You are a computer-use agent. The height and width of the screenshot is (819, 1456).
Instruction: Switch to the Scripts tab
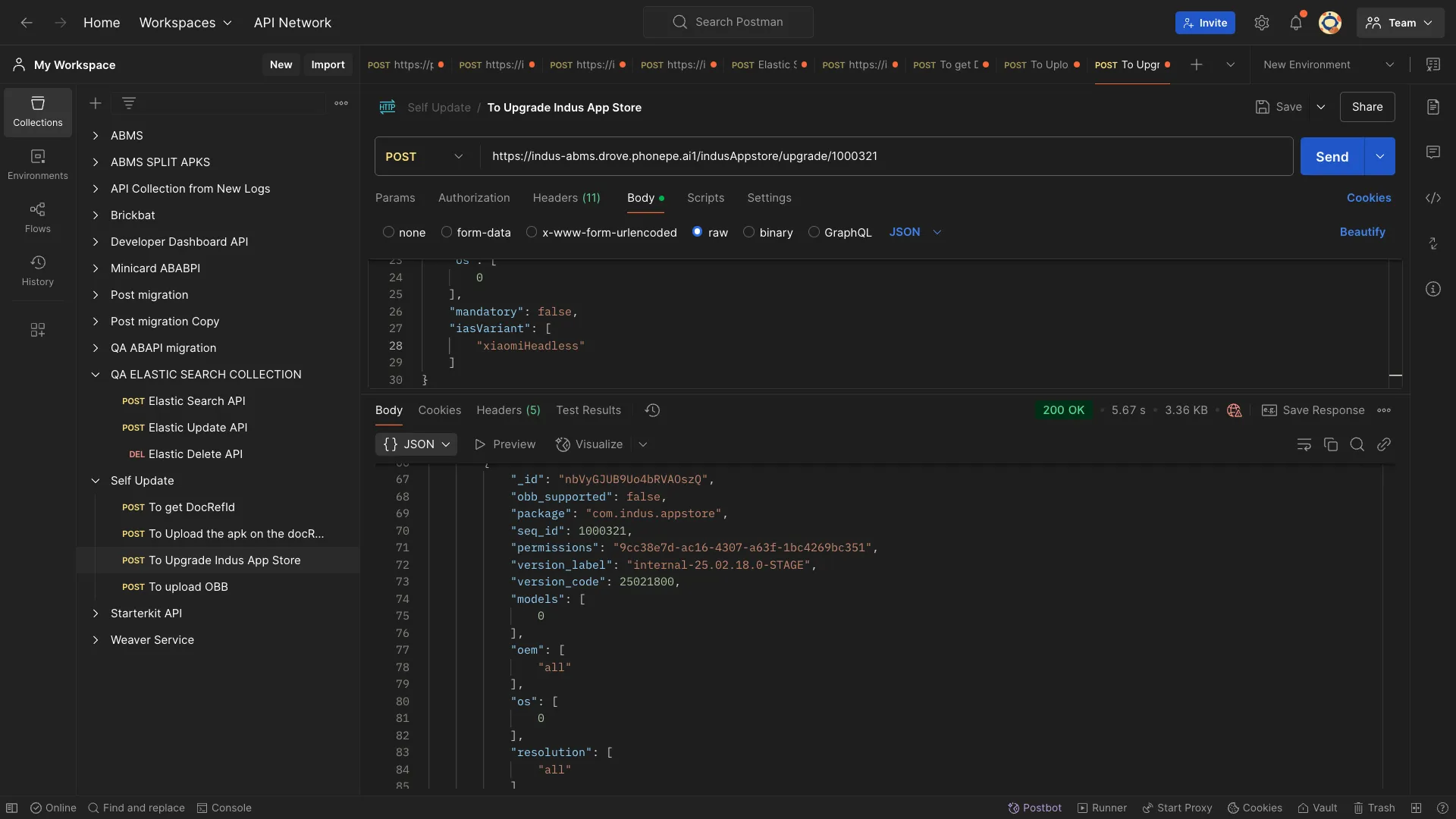[705, 198]
